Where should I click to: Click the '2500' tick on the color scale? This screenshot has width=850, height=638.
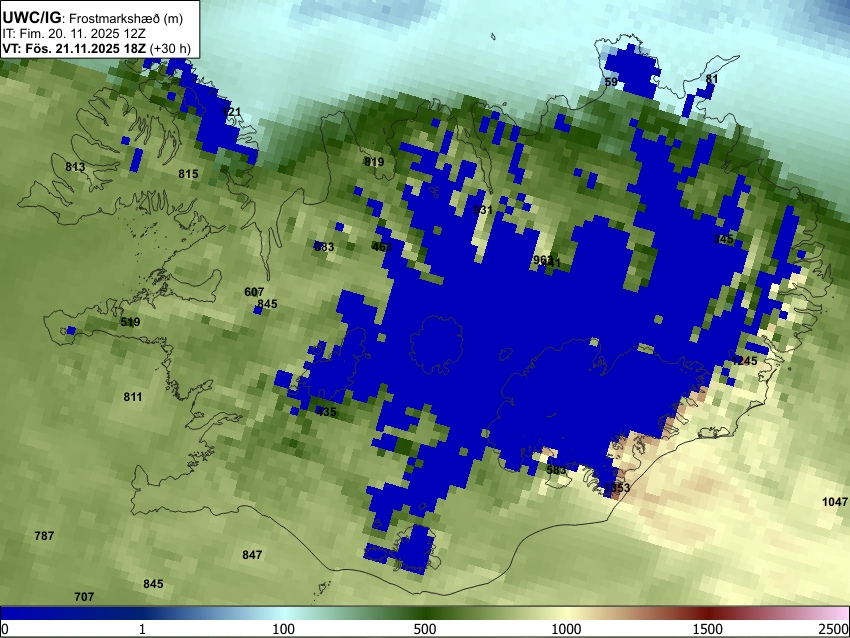pyautogui.click(x=834, y=629)
